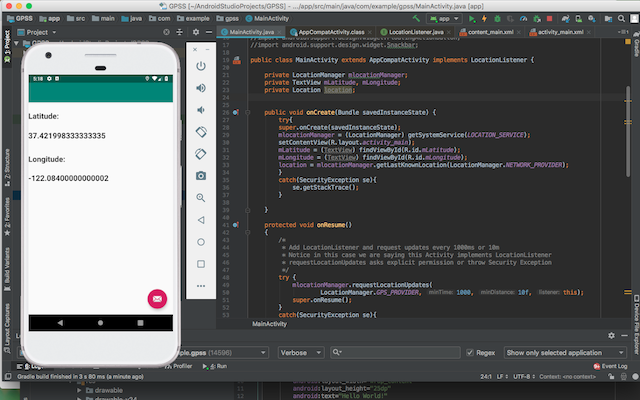This screenshot has height=400, width=640.
Task: Open Project Structure folder icon
Action: (x=608, y=18)
